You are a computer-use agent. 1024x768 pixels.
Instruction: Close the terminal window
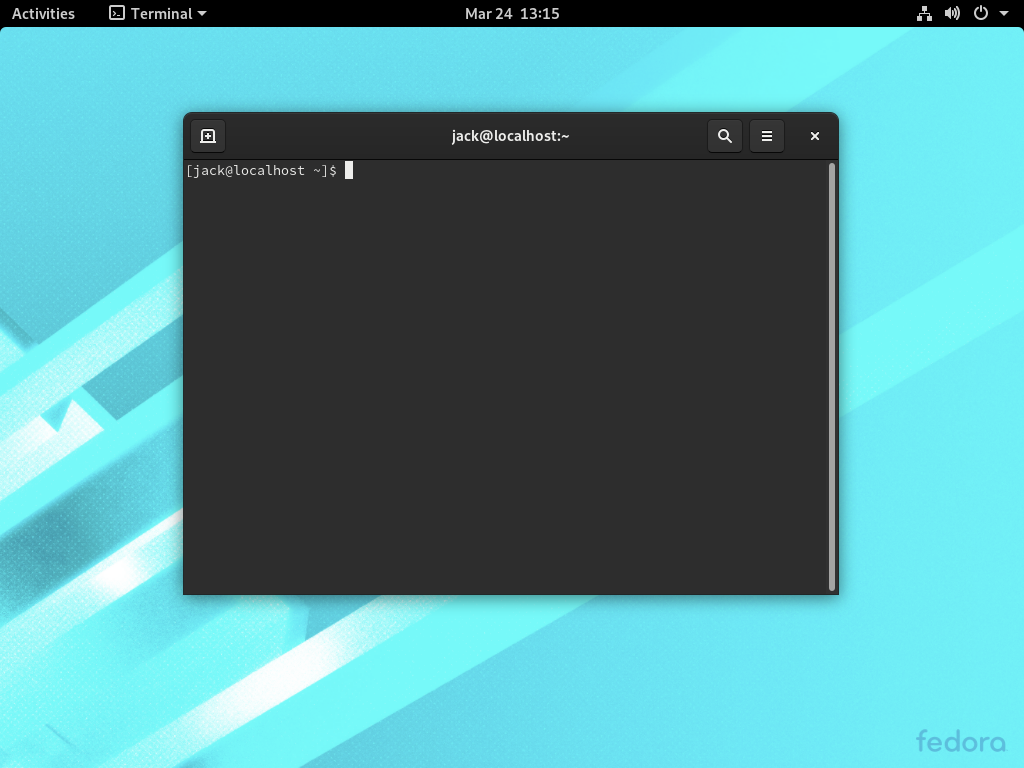pyautogui.click(x=814, y=136)
